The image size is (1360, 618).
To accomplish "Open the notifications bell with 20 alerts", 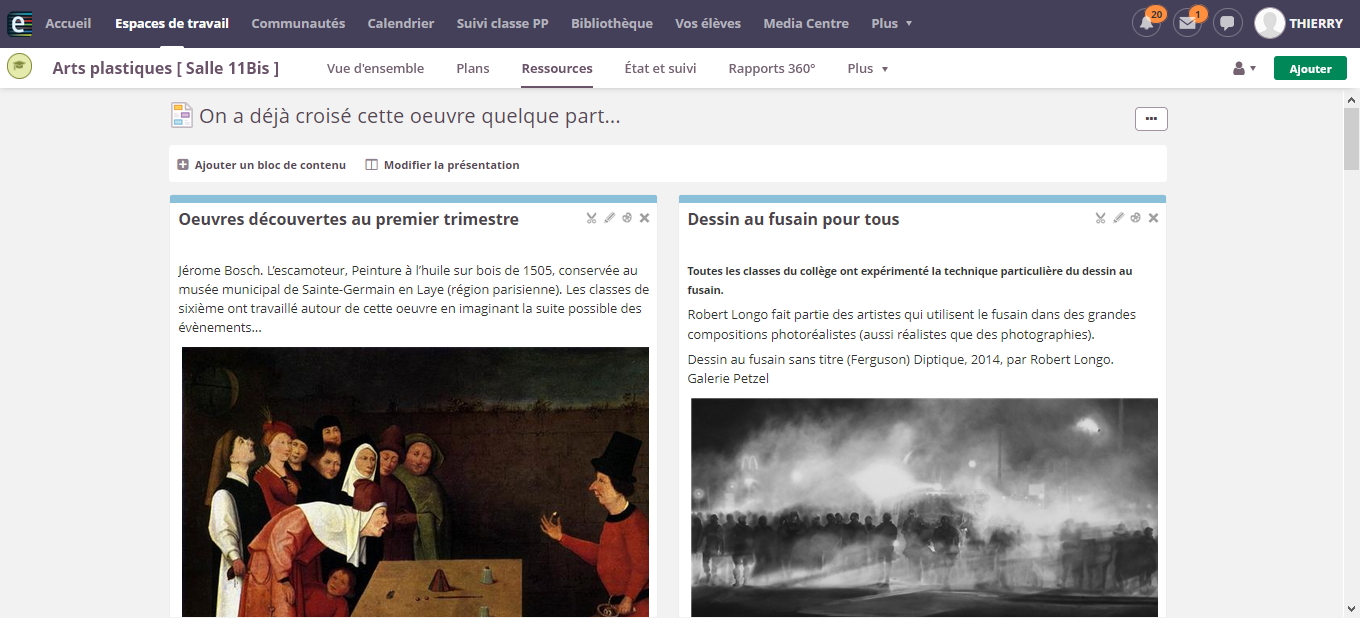I will pyautogui.click(x=1147, y=23).
